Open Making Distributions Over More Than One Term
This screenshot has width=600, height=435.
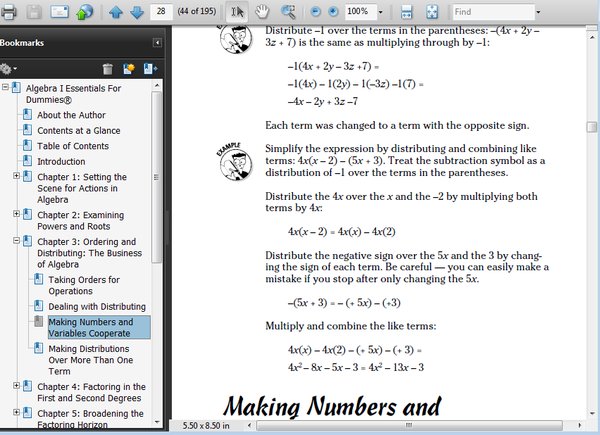click(x=90, y=360)
